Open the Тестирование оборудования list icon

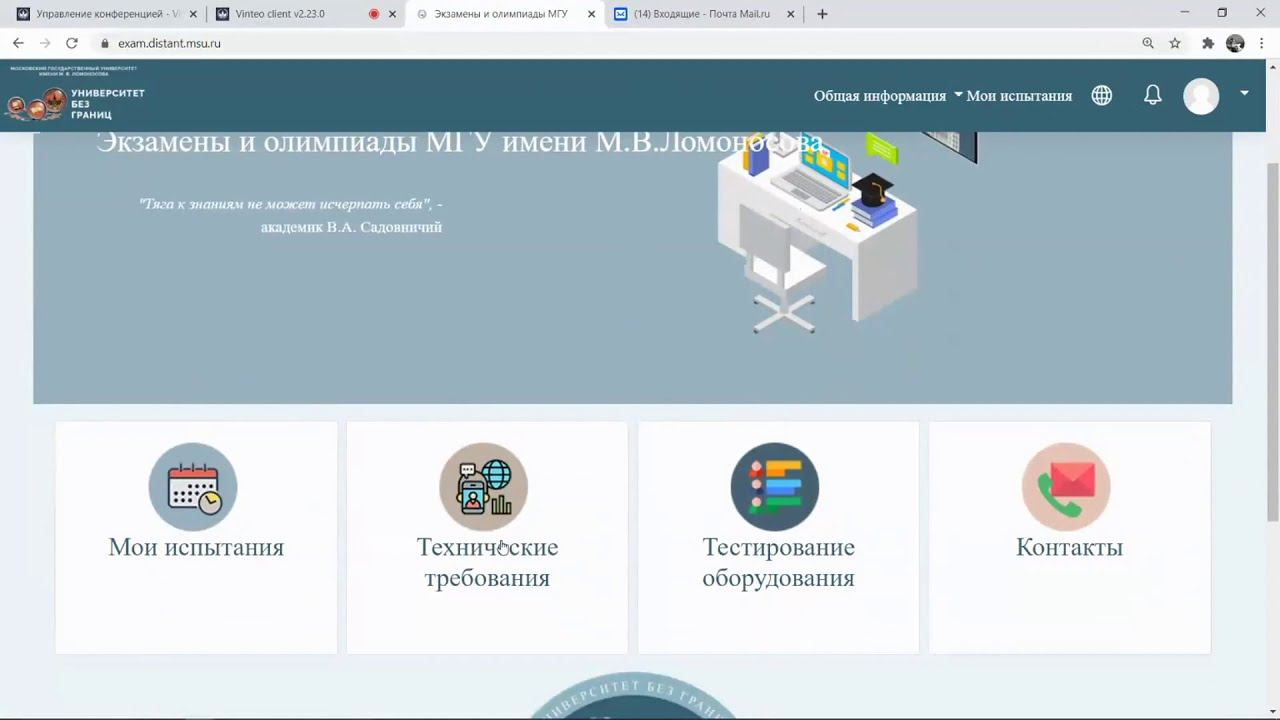(775, 487)
